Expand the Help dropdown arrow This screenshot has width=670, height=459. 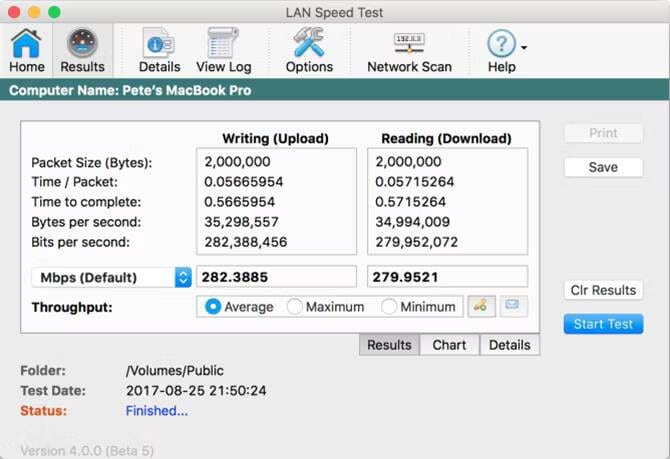point(524,47)
